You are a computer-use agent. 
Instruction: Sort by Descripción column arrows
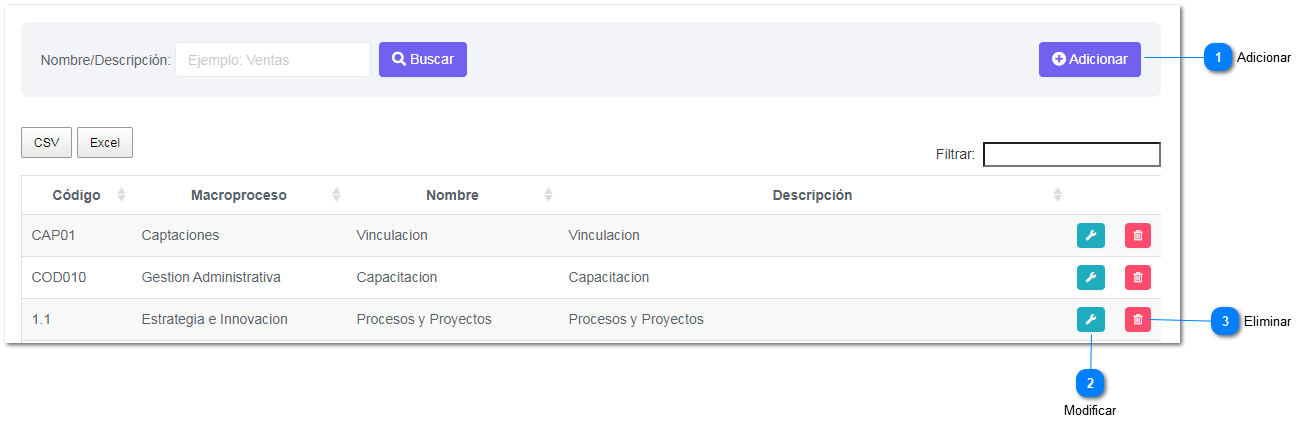[x=1058, y=195]
